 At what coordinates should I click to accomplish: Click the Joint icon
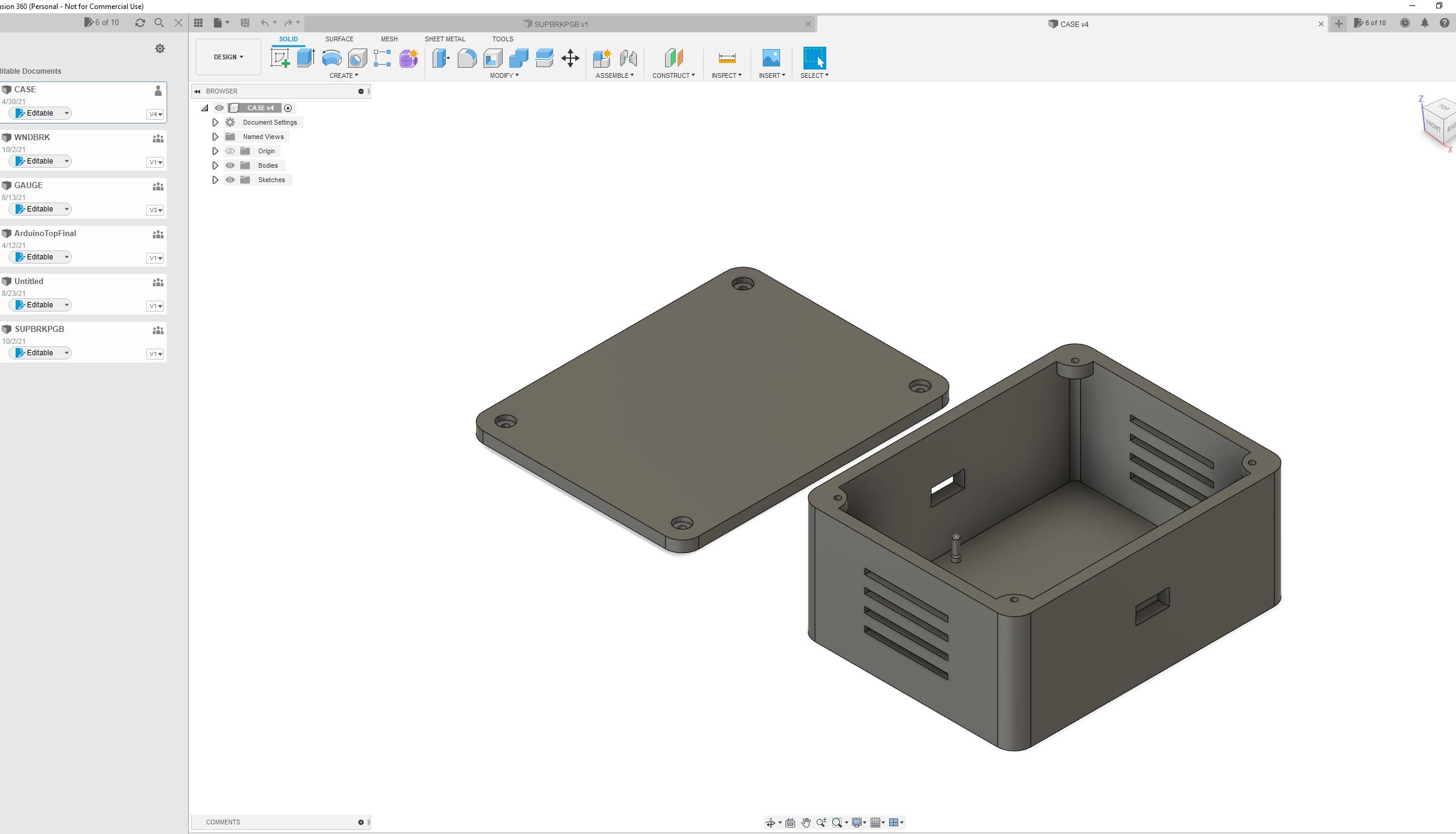click(x=628, y=58)
